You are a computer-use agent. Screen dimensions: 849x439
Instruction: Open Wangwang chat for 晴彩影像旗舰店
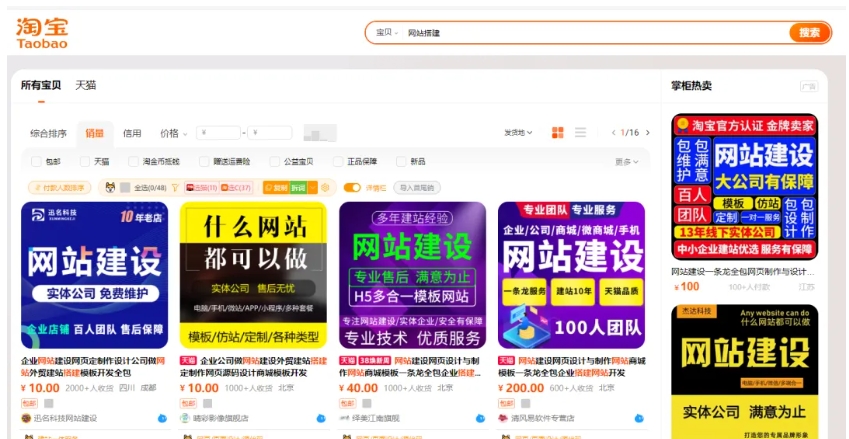[x=321, y=418]
